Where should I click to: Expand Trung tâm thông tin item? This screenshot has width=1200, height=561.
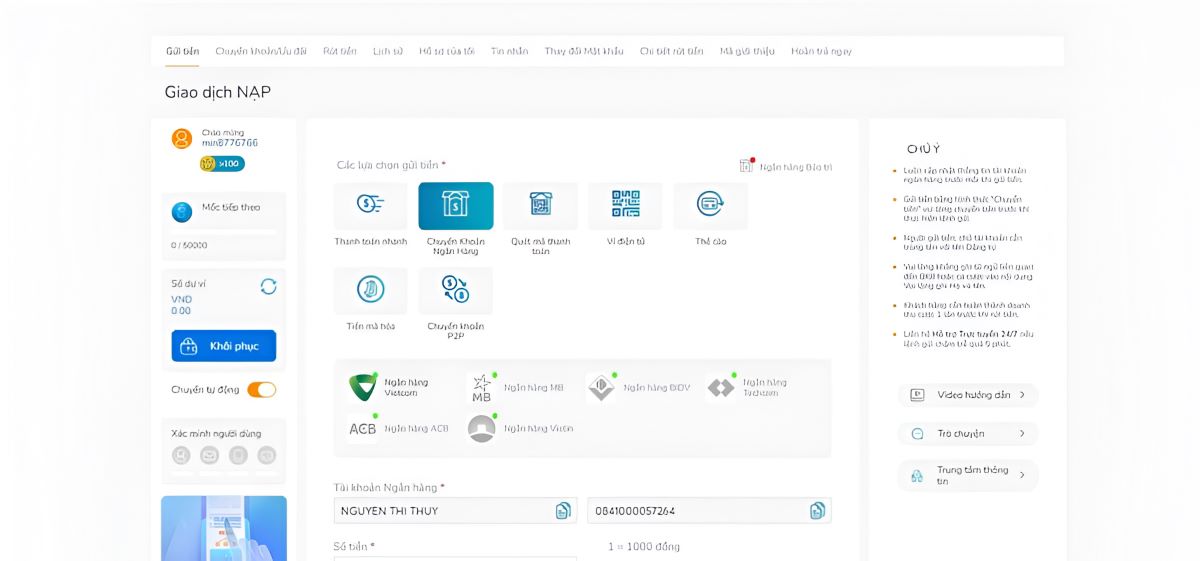coord(968,475)
